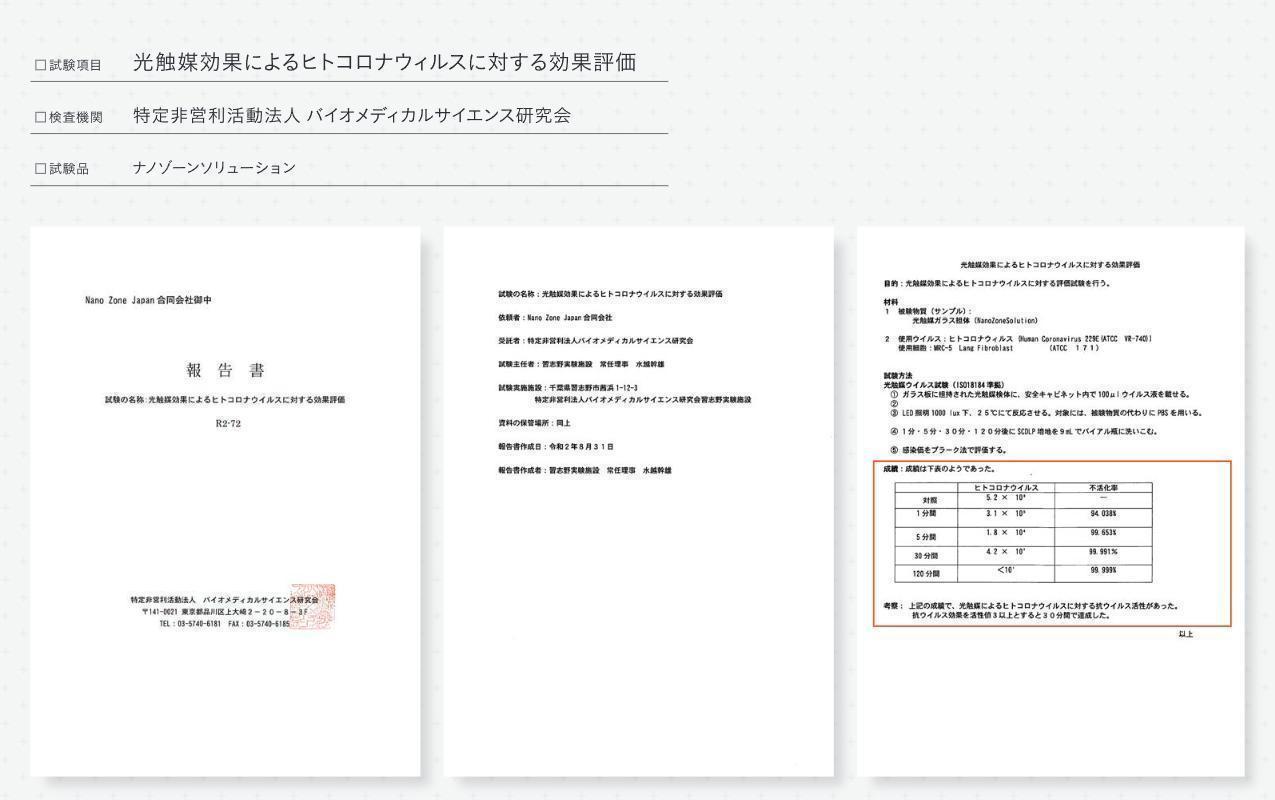Open the first report cover page thumbnail
1275x800 pixels.
pos(225,500)
